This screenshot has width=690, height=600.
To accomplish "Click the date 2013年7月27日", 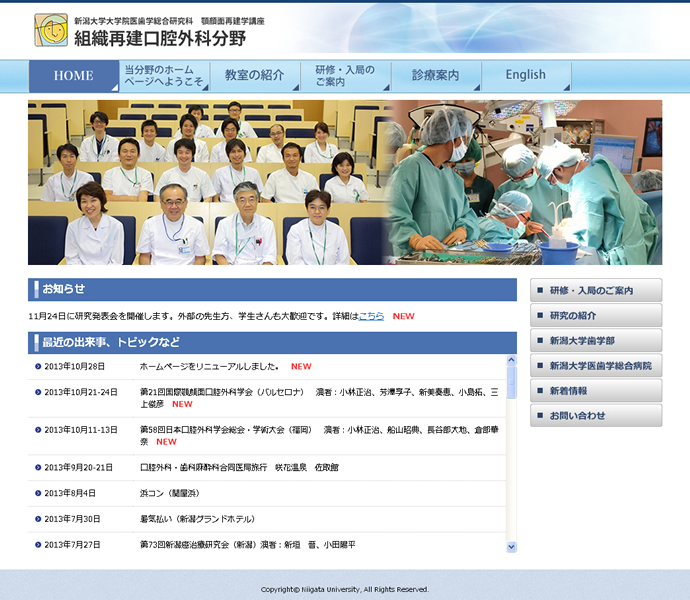I will [x=72, y=545].
